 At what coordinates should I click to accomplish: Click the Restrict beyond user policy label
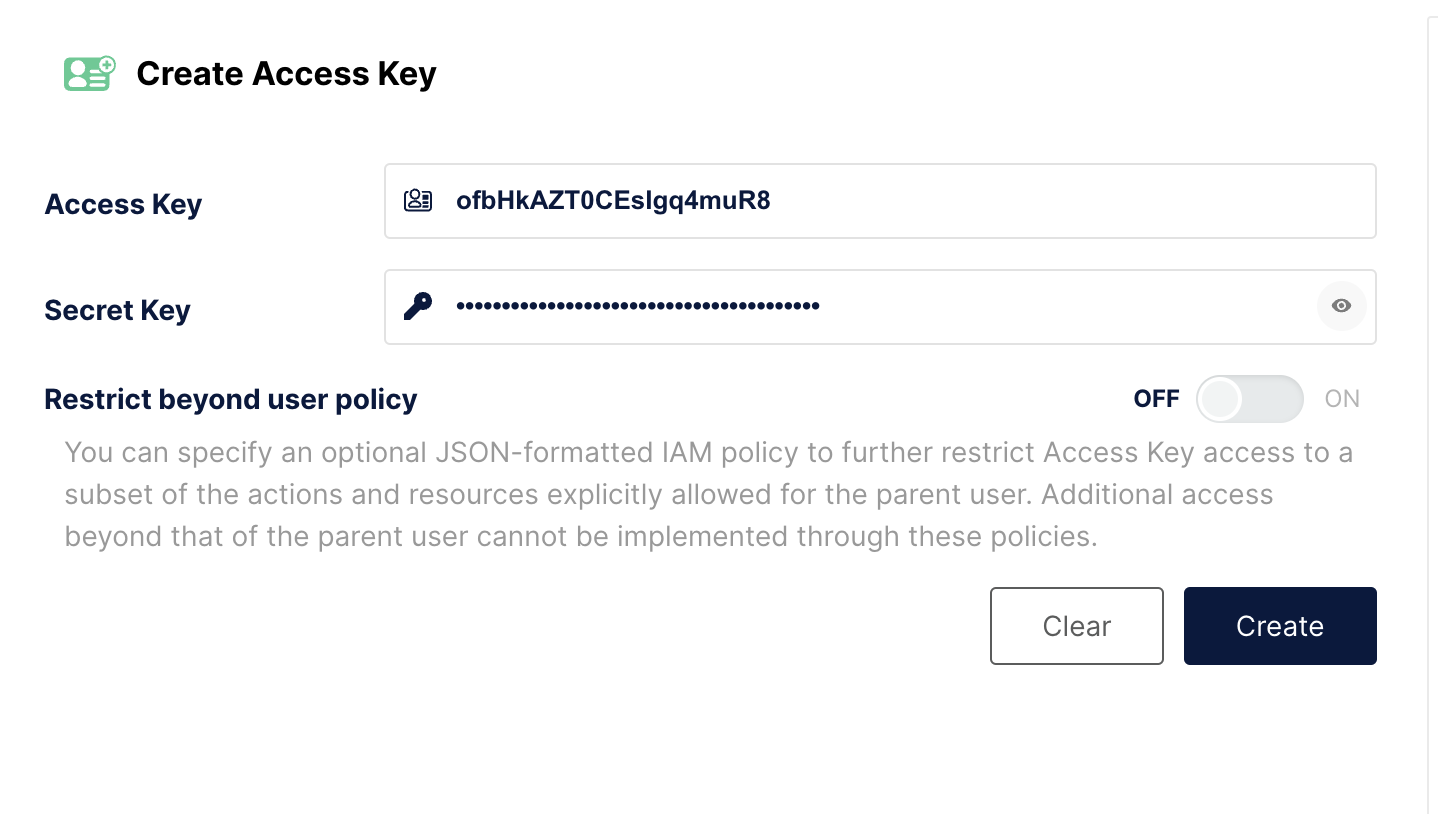(231, 399)
